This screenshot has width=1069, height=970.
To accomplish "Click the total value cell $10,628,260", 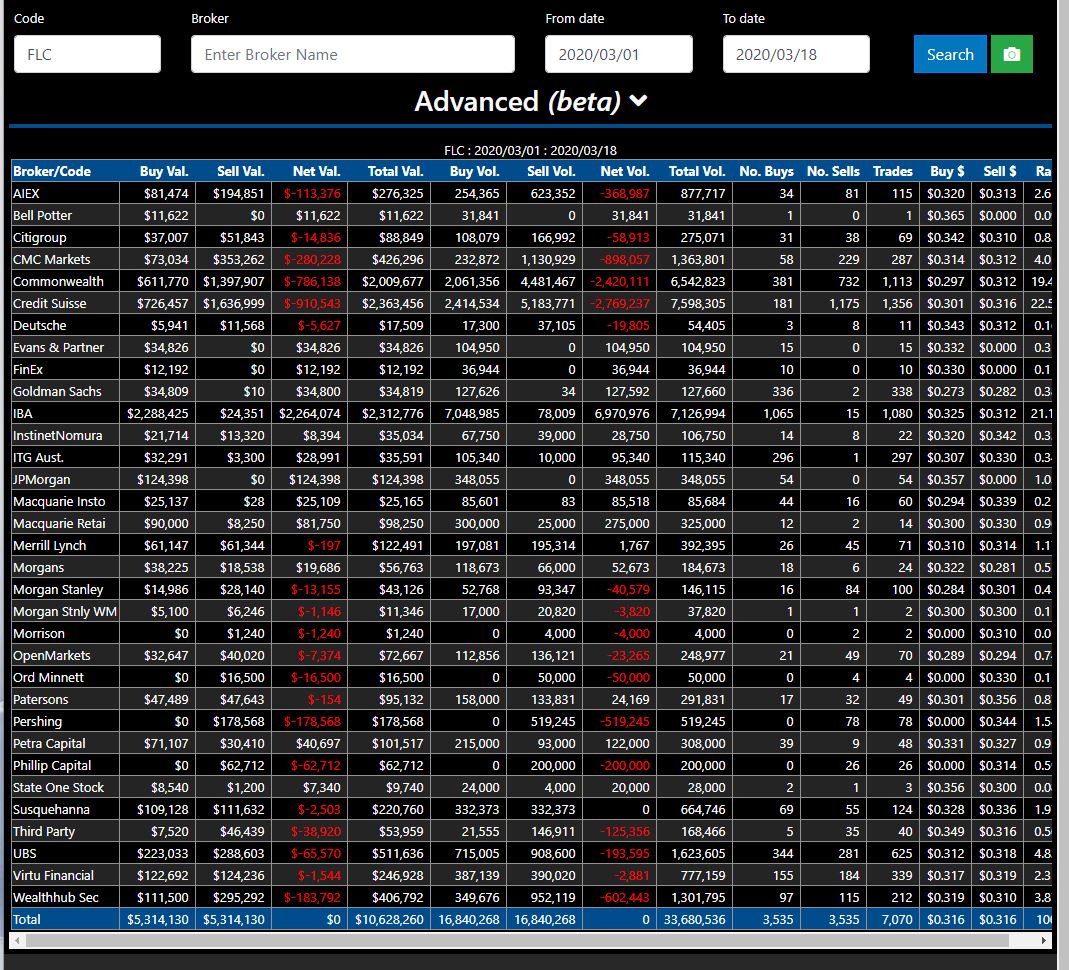I will click(389, 920).
